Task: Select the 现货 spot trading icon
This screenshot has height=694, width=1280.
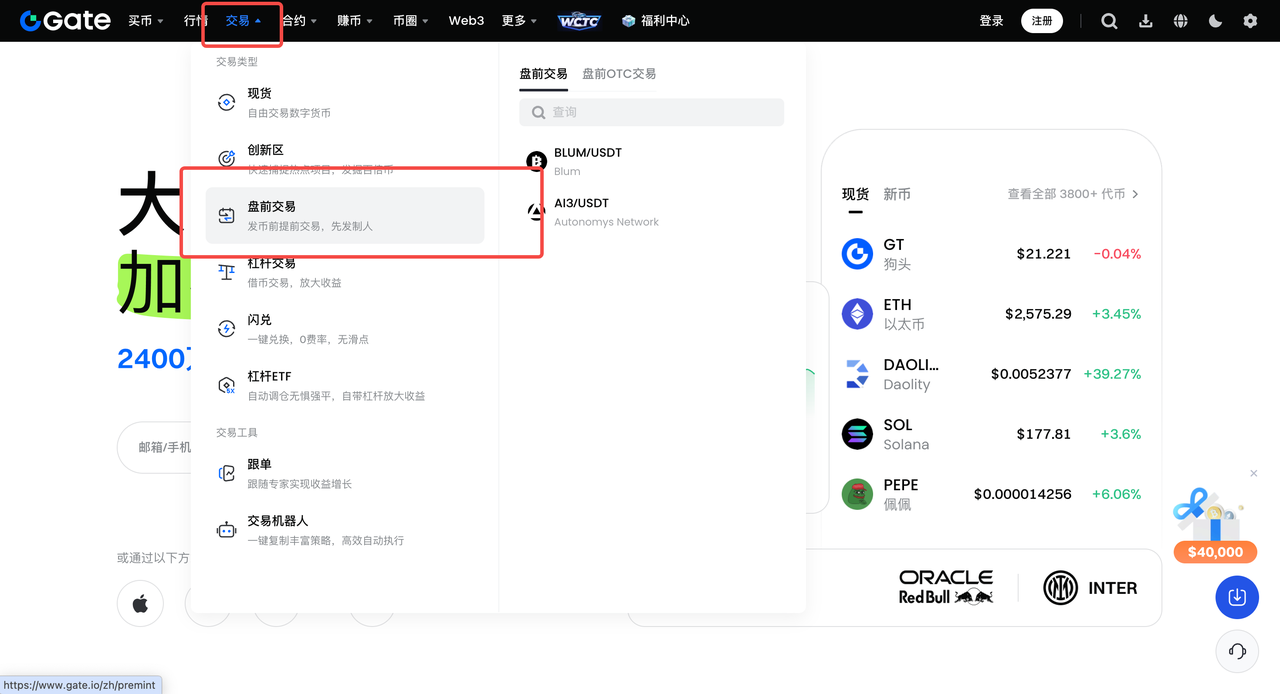Action: pyautogui.click(x=225, y=101)
